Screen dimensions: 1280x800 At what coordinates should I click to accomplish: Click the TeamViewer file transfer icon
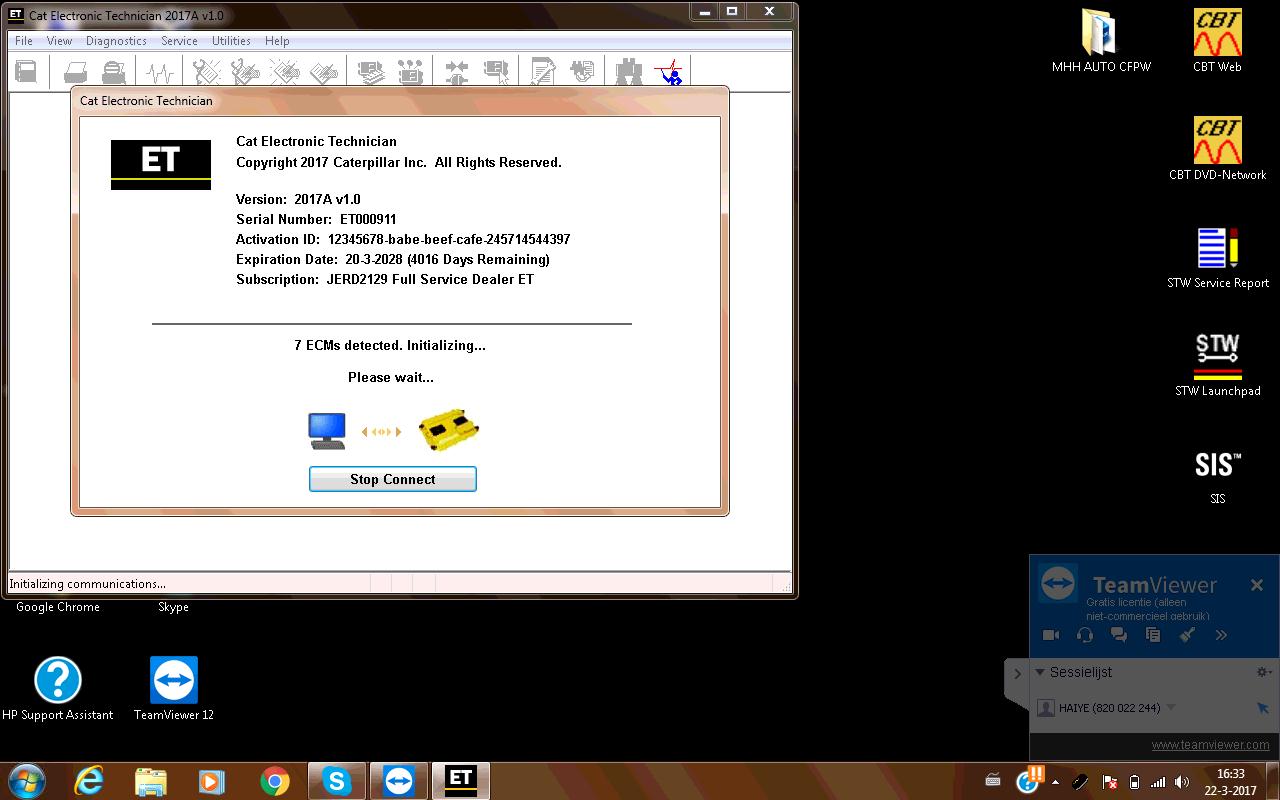click(1153, 635)
